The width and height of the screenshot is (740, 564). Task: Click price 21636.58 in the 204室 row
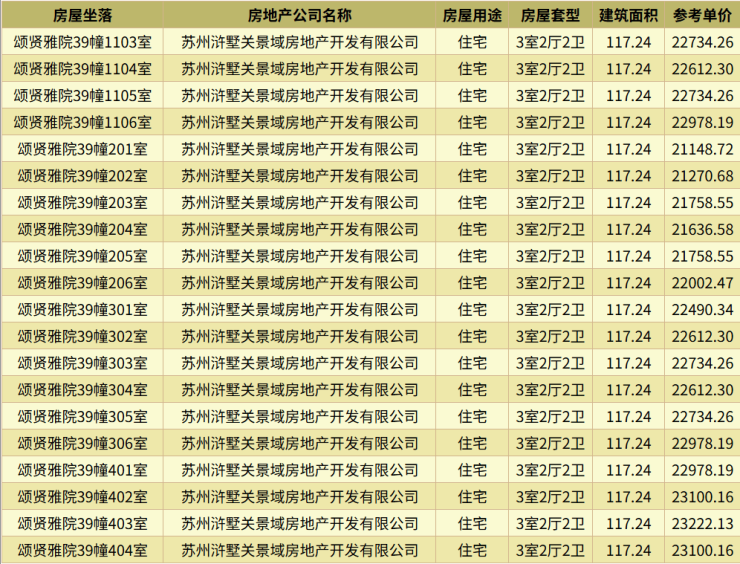click(x=702, y=230)
